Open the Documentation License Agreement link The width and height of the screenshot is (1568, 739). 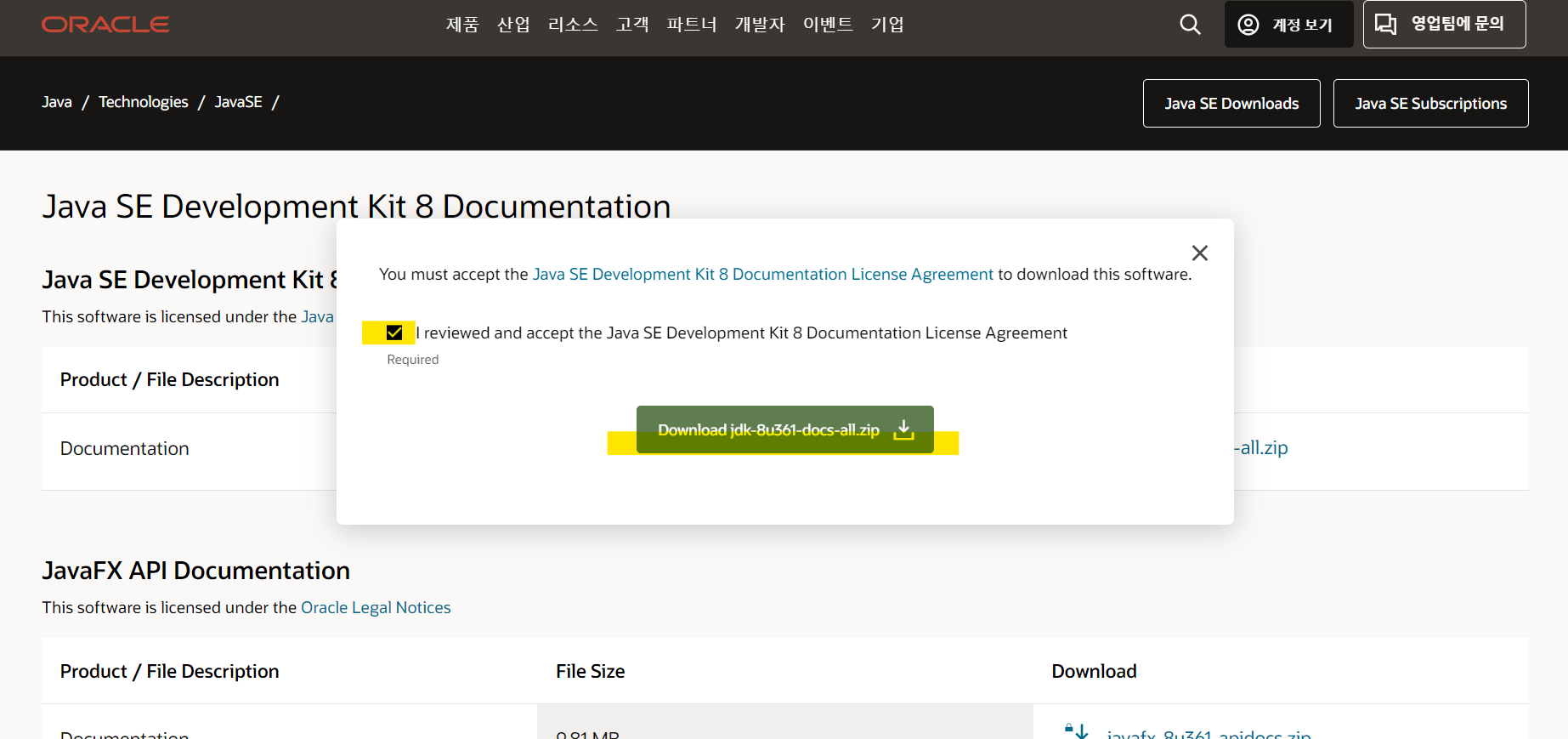(x=762, y=274)
